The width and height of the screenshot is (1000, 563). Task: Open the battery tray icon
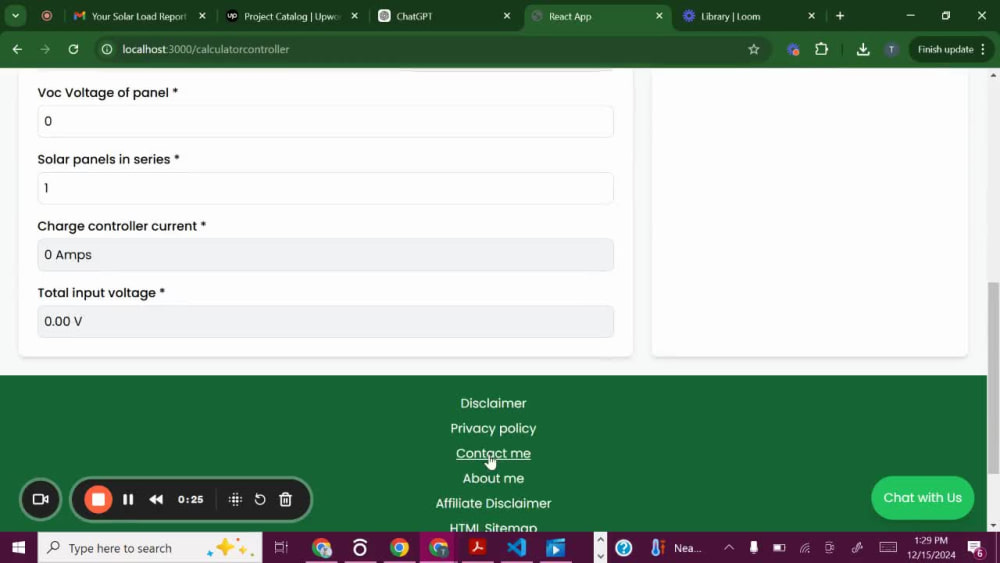(779, 548)
